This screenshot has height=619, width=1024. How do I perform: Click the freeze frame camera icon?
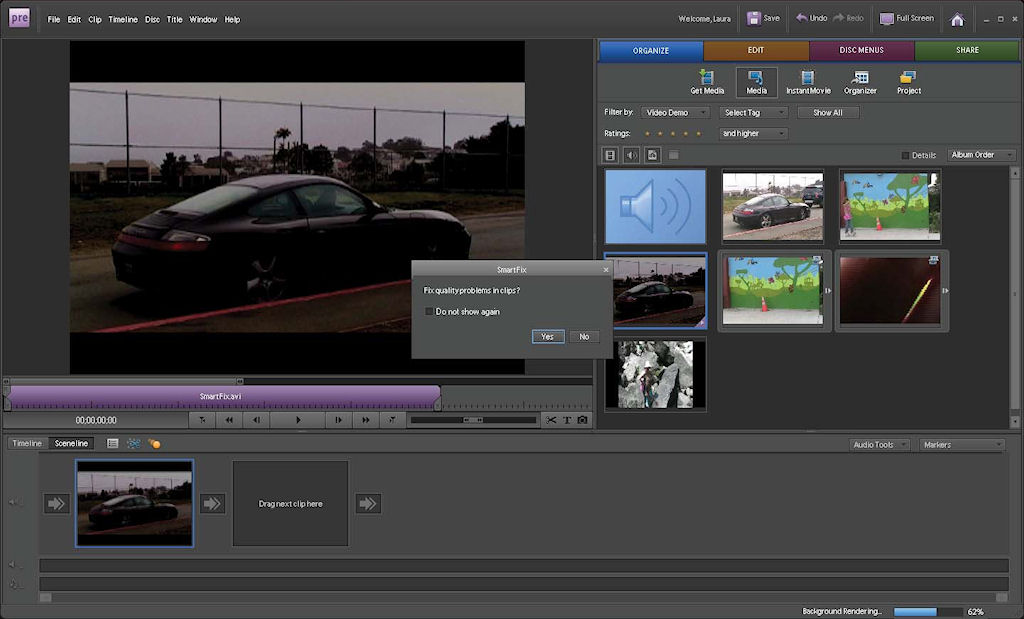(583, 420)
